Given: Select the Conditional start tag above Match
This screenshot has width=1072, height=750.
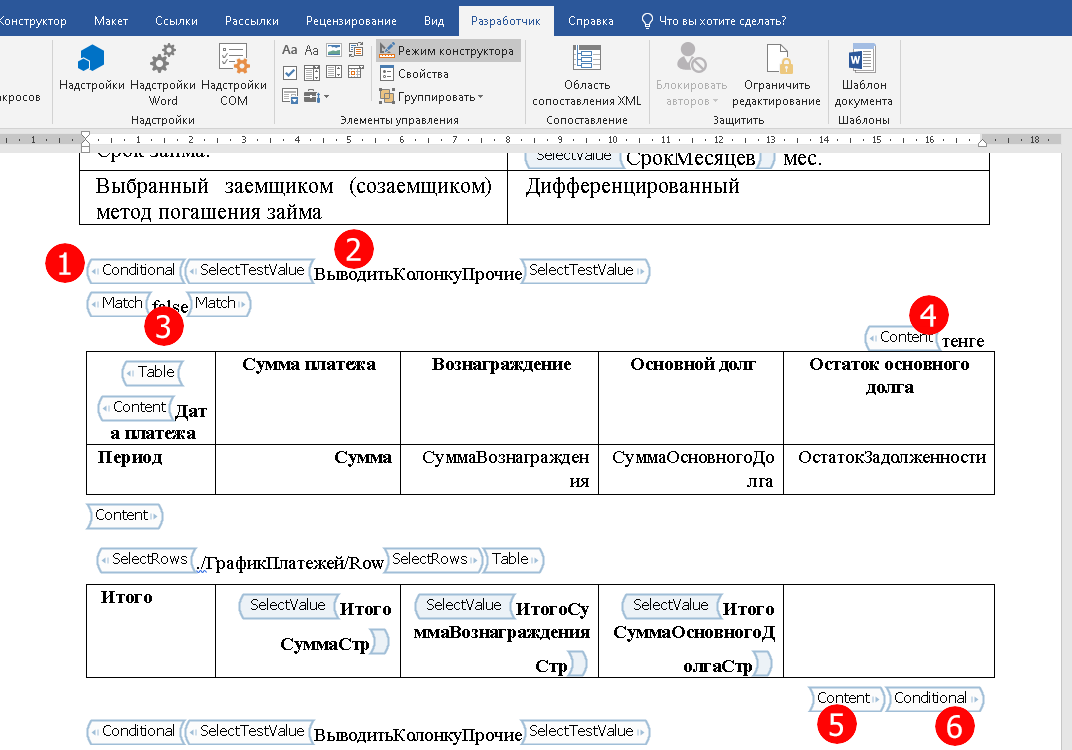Looking at the screenshot, I should tap(135, 270).
